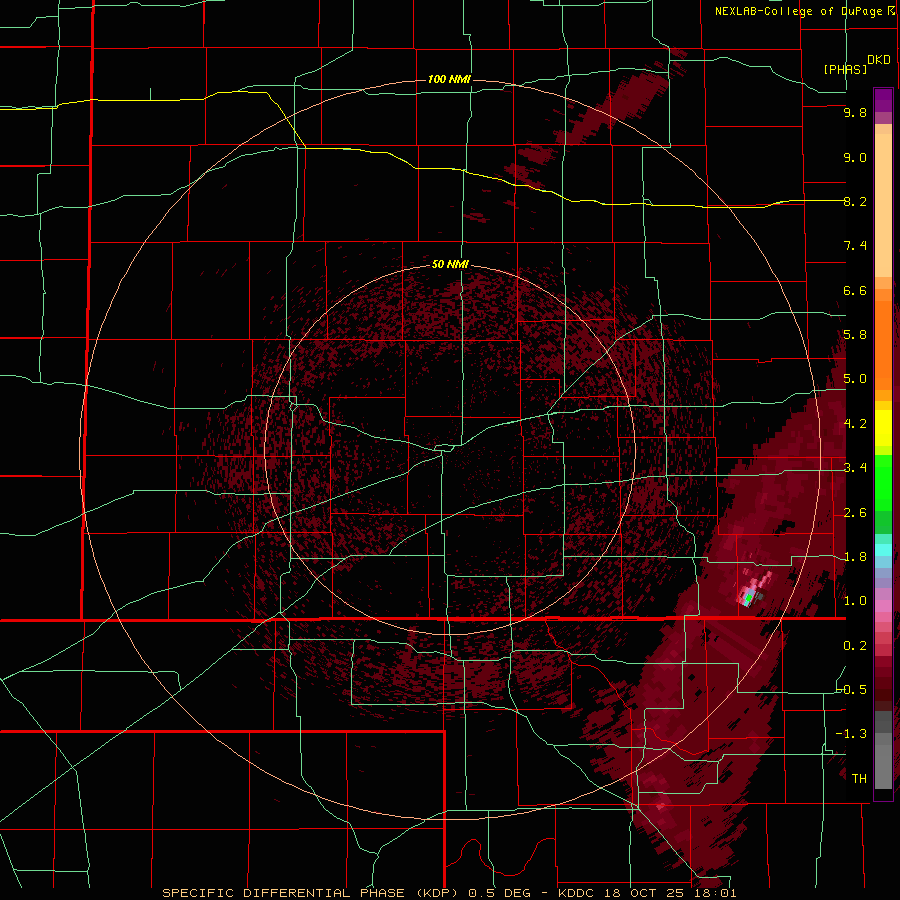Viewport: 900px width, 900px height.
Task: Click the 3.4 color scale value
Action: tap(855, 468)
